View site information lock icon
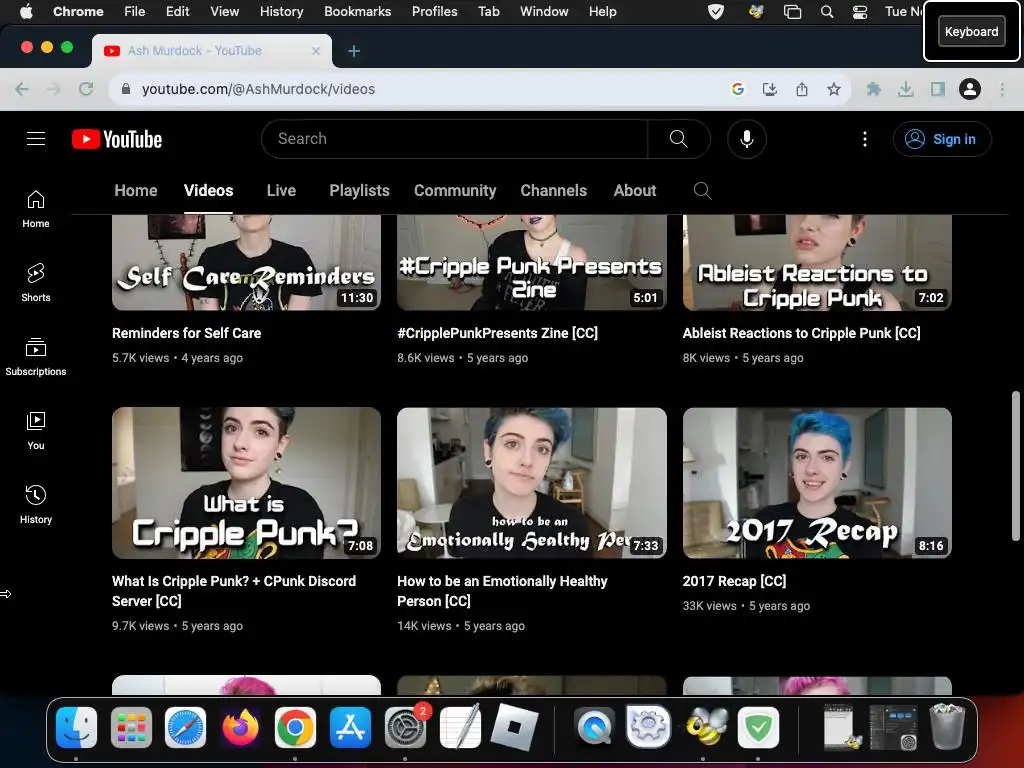The image size is (1024, 768). pyautogui.click(x=125, y=89)
